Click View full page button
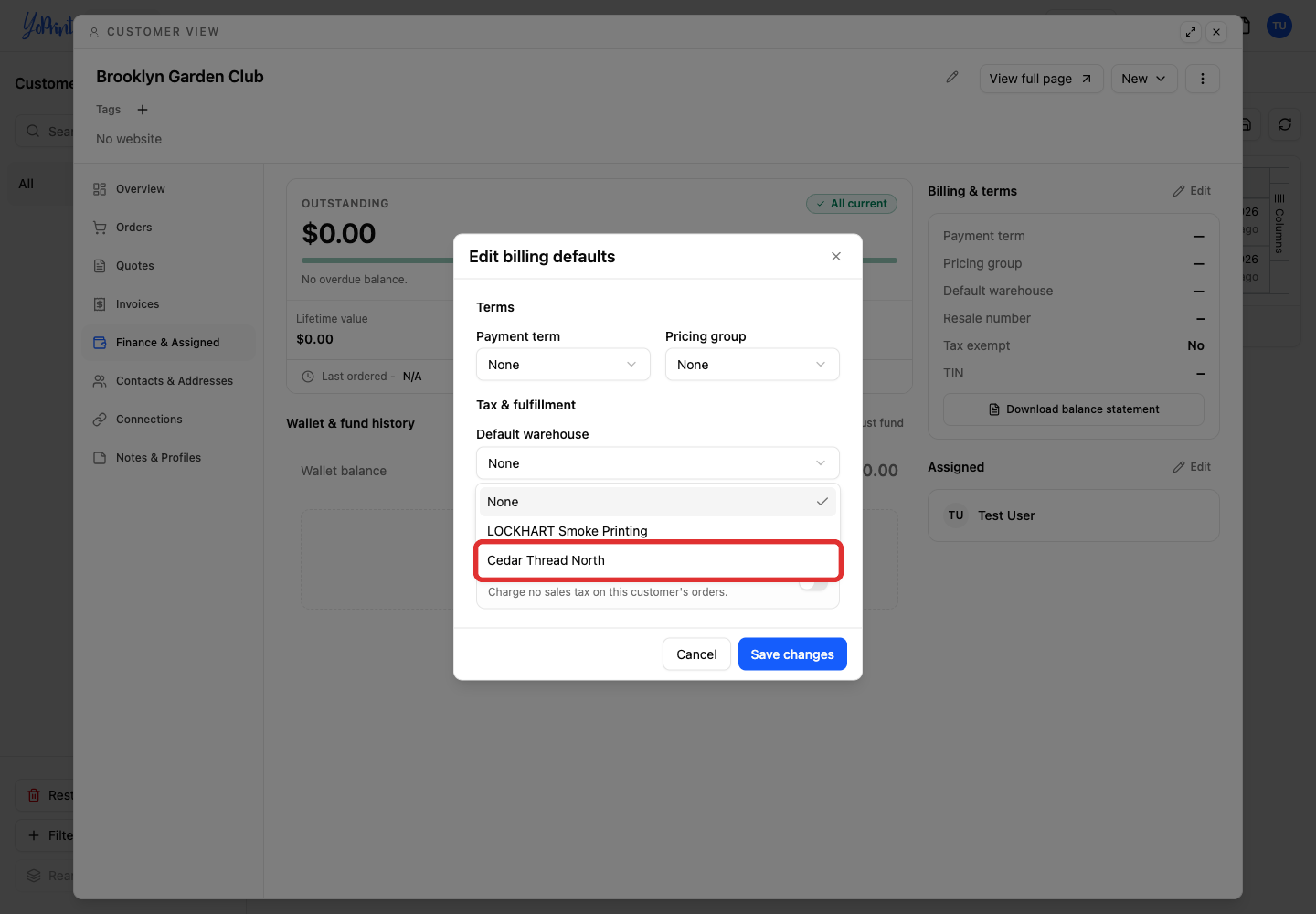 coord(1041,79)
